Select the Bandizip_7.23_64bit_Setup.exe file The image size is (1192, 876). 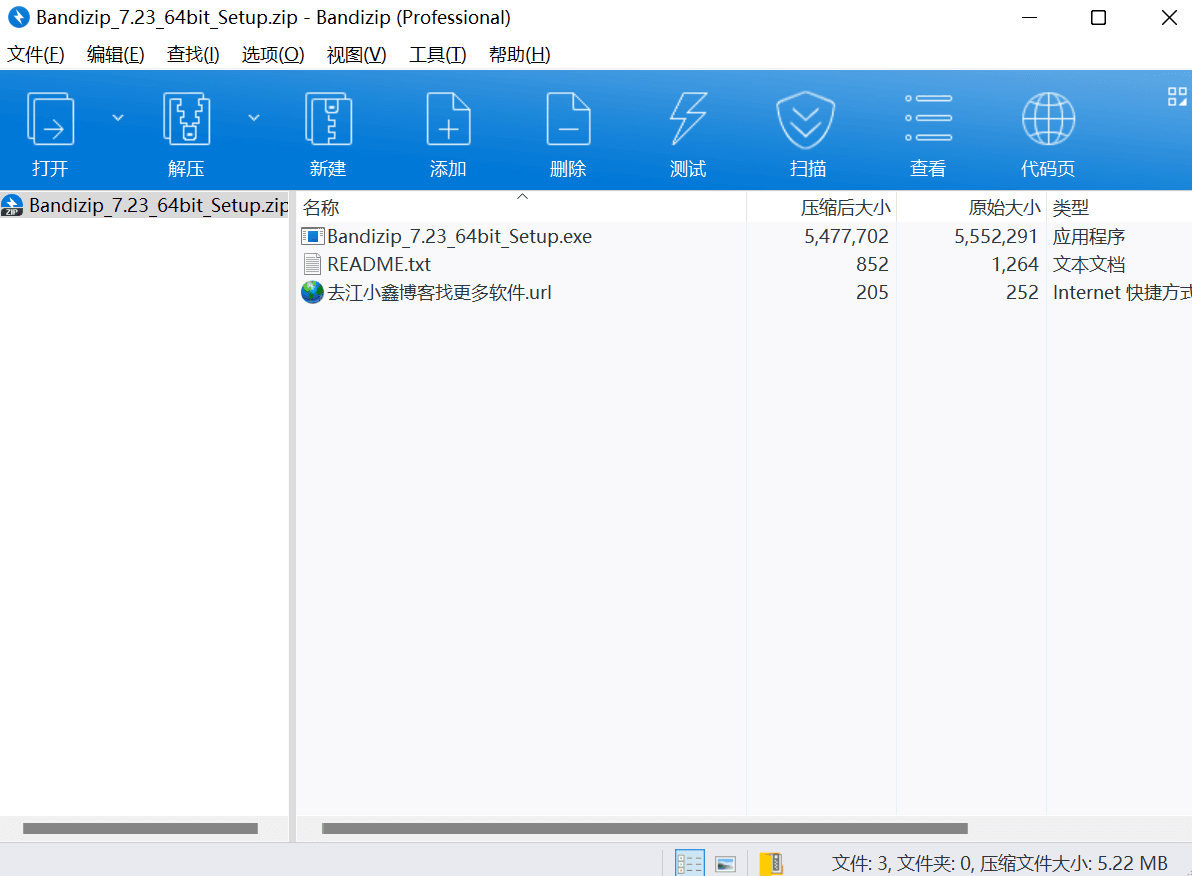[459, 236]
